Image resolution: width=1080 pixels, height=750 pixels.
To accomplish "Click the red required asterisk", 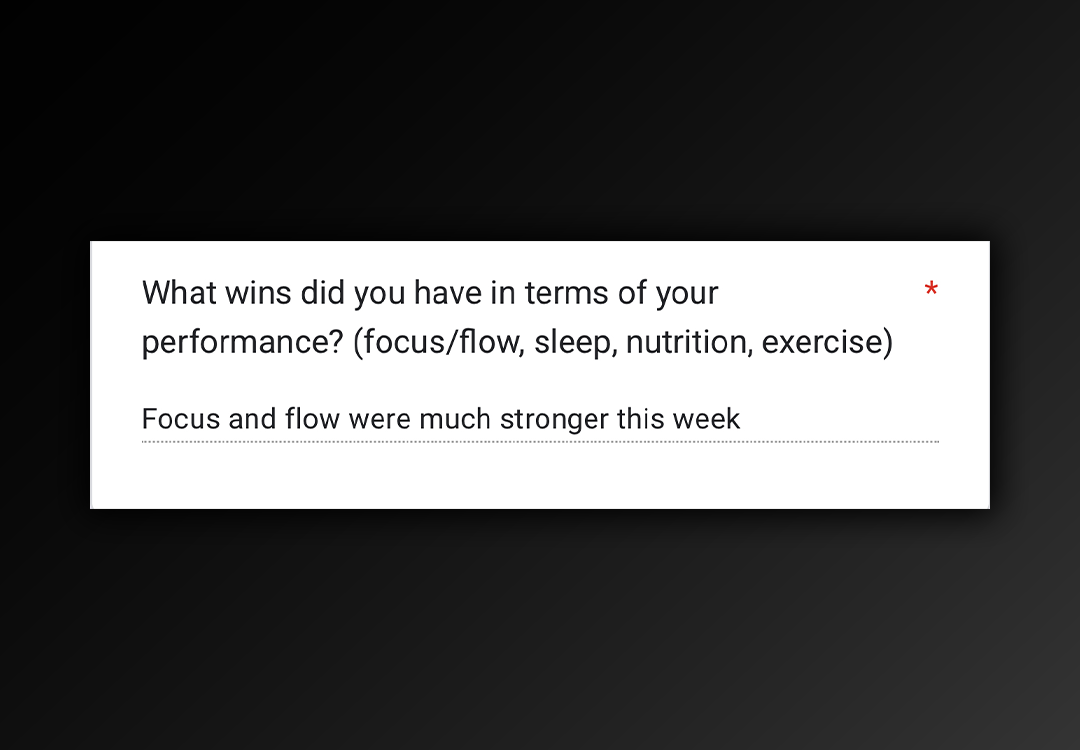I will click(931, 290).
